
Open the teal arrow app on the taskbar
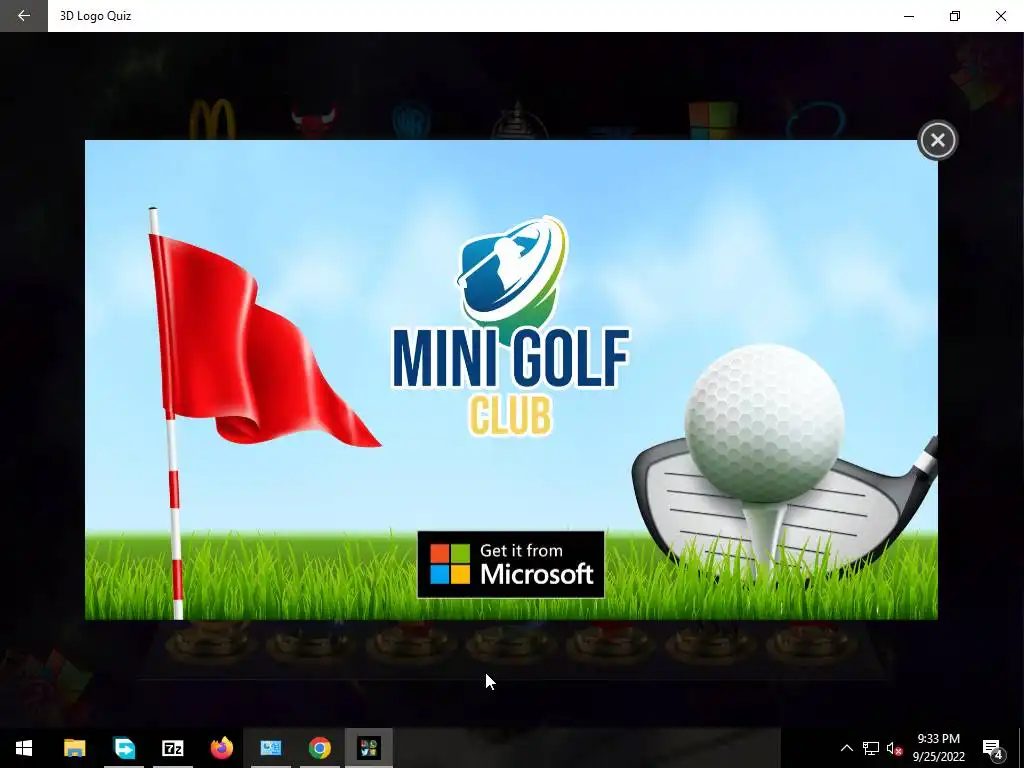click(124, 748)
